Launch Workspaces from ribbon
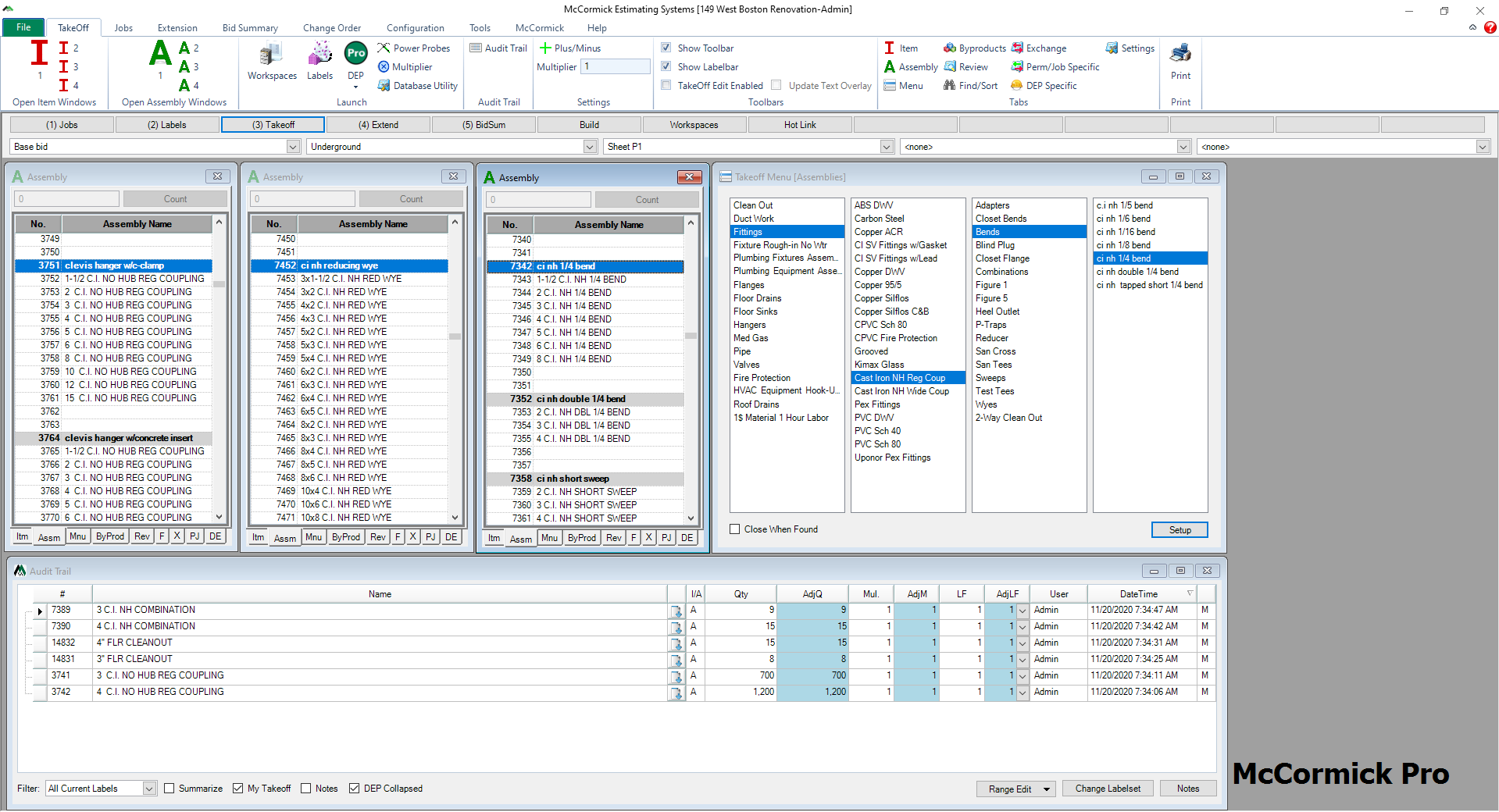The image size is (1499, 812). tap(272, 62)
